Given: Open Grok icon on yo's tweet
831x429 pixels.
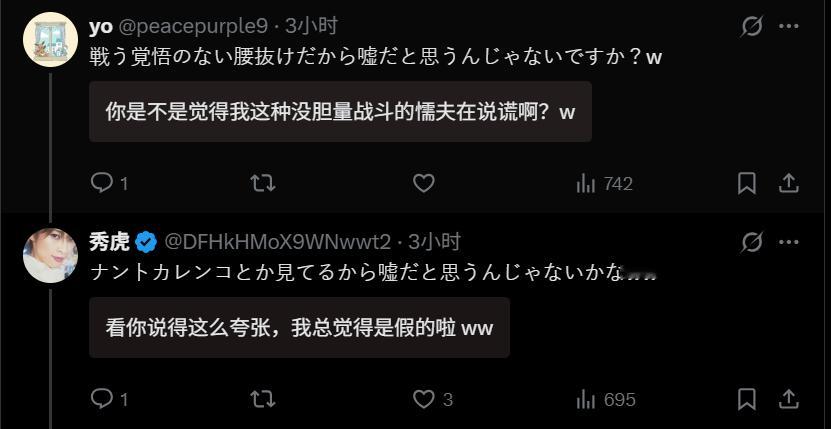Looking at the screenshot, I should [x=752, y=26].
